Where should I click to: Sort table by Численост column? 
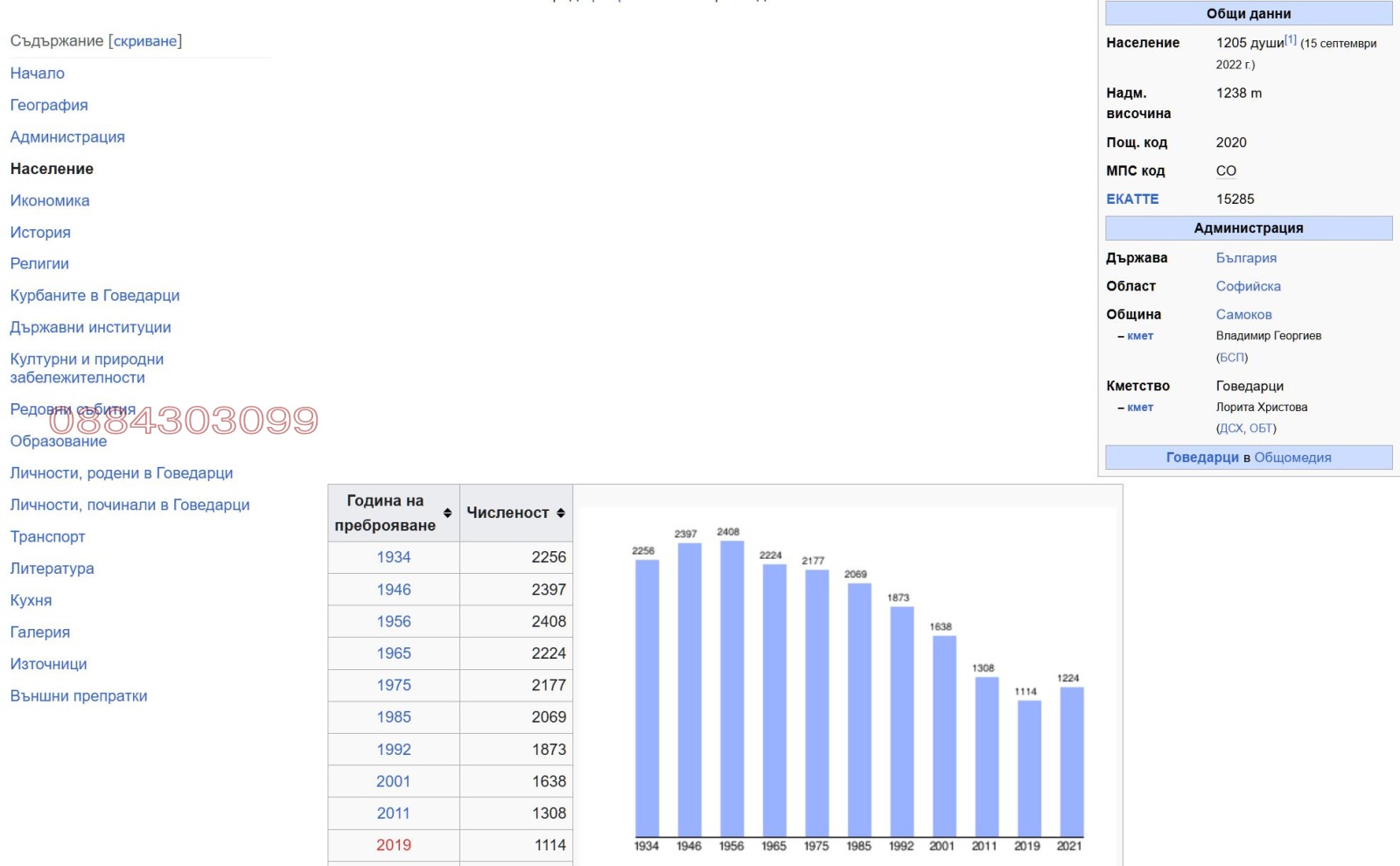point(560,513)
